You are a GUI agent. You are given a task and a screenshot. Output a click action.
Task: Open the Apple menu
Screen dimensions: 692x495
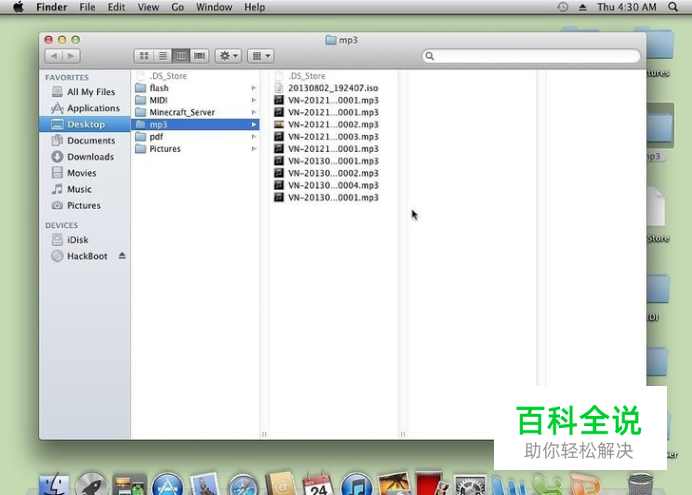[18, 7]
